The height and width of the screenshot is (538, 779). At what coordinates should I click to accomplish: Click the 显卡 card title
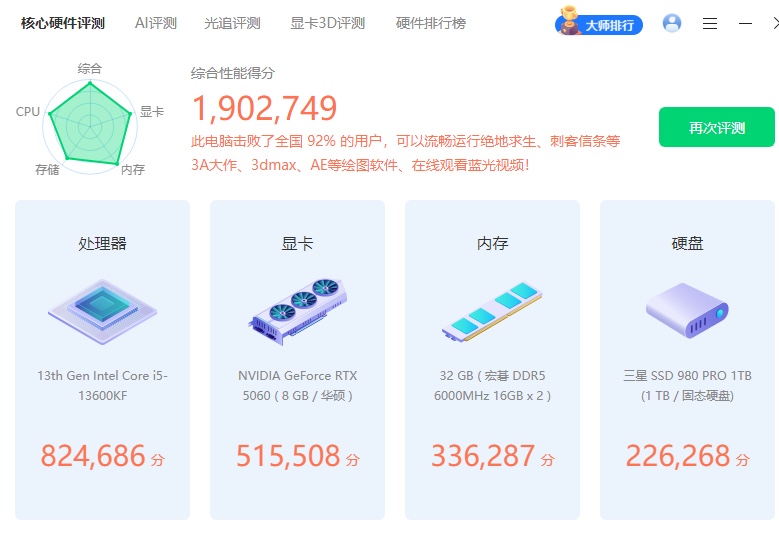[298, 243]
